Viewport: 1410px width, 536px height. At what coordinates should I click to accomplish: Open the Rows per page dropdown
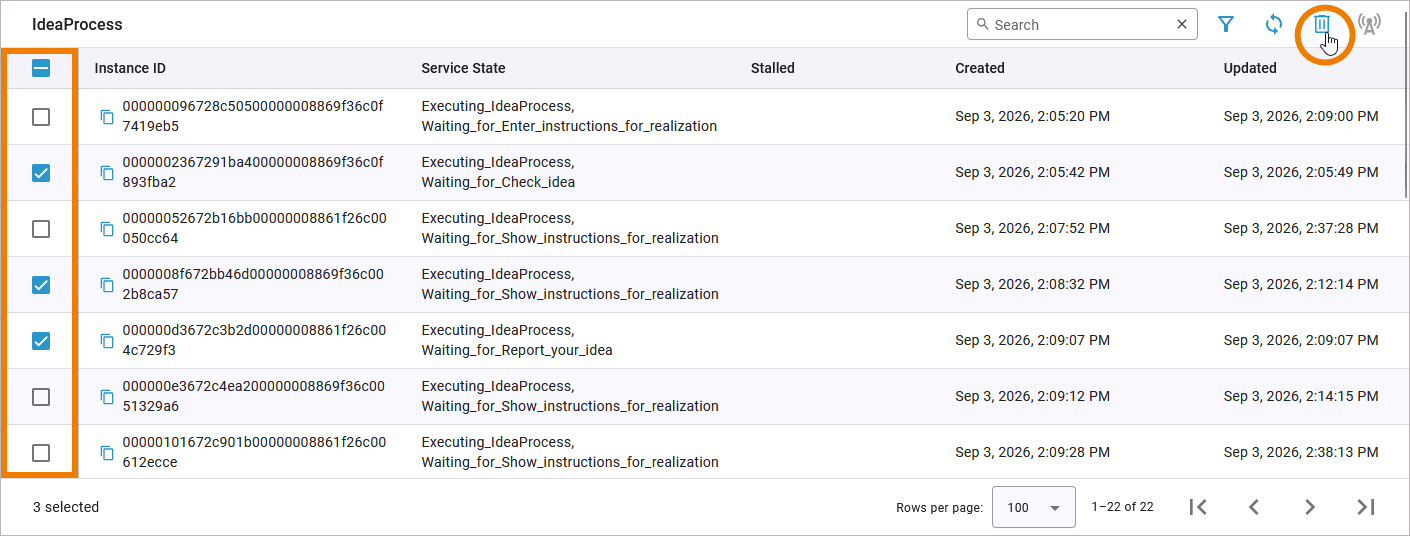pyautogui.click(x=1033, y=507)
